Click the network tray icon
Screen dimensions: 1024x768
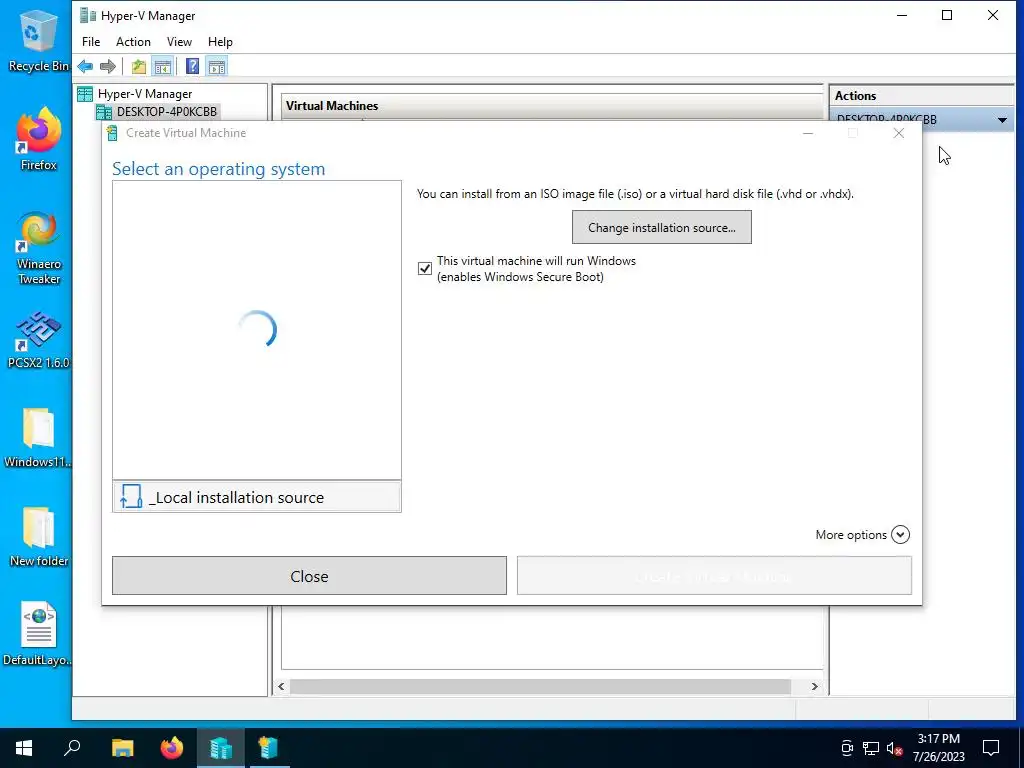[x=871, y=748]
